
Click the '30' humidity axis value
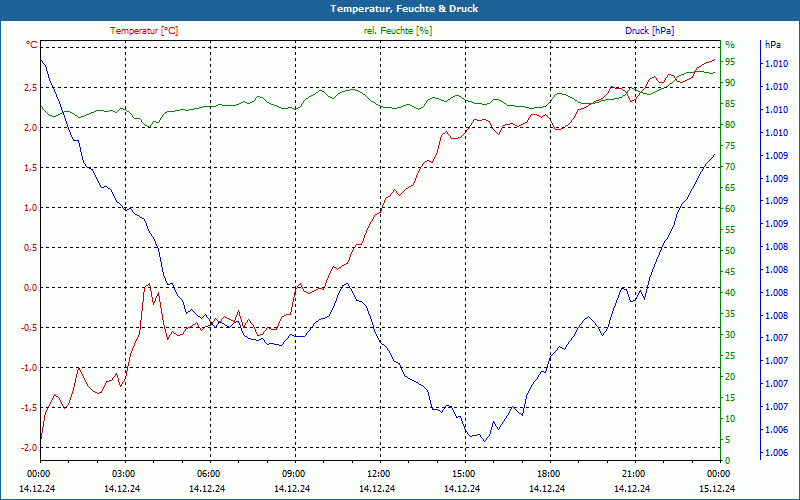click(730, 334)
